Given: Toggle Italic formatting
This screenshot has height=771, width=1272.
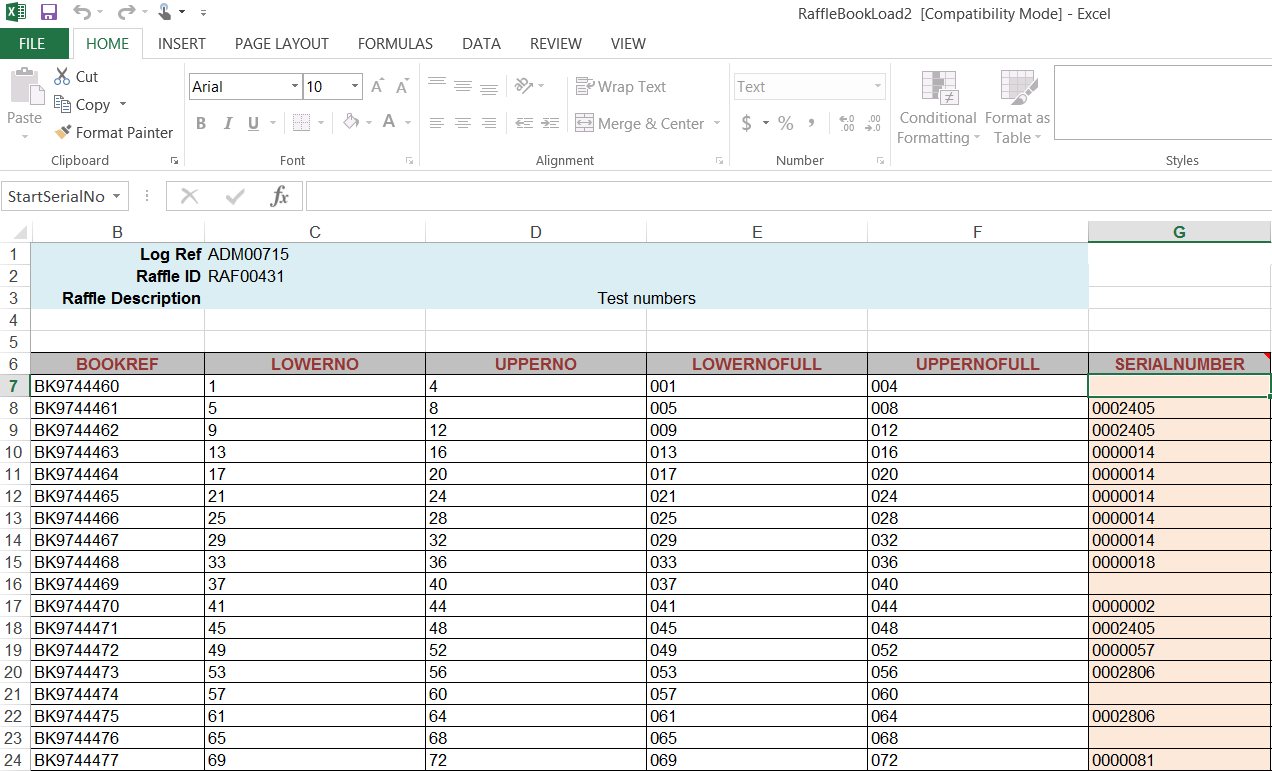Looking at the screenshot, I should tap(227, 123).
